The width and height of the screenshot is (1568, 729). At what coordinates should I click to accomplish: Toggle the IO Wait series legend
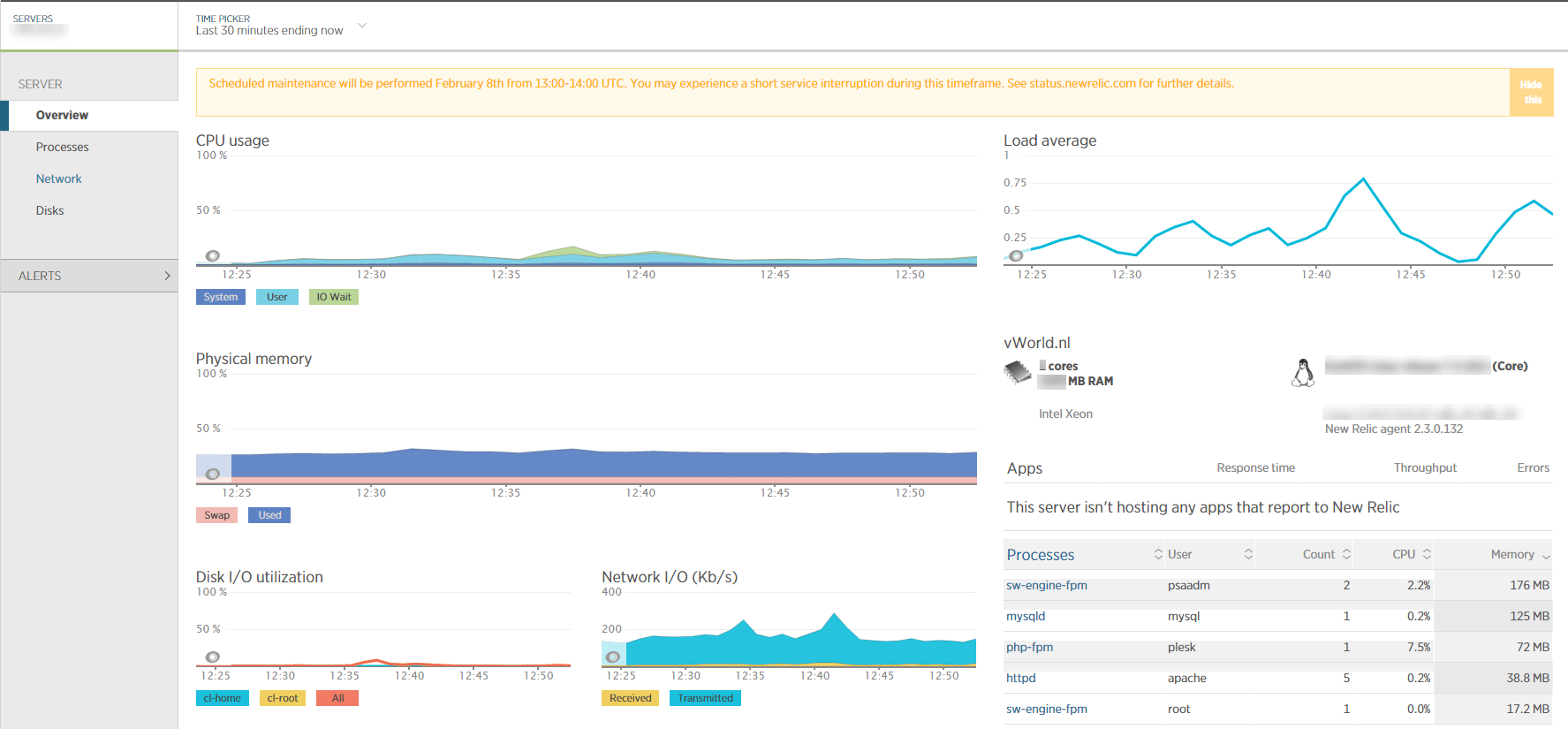333,297
